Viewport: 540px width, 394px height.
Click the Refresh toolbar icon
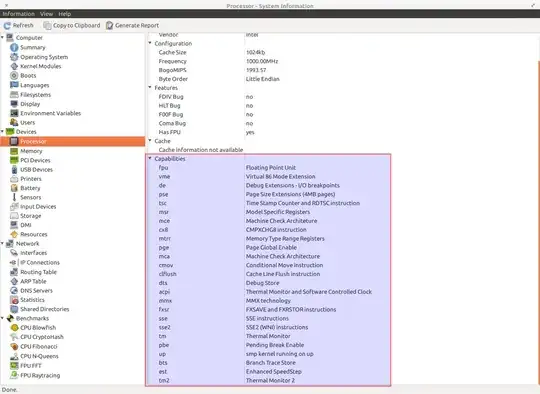coord(7,25)
